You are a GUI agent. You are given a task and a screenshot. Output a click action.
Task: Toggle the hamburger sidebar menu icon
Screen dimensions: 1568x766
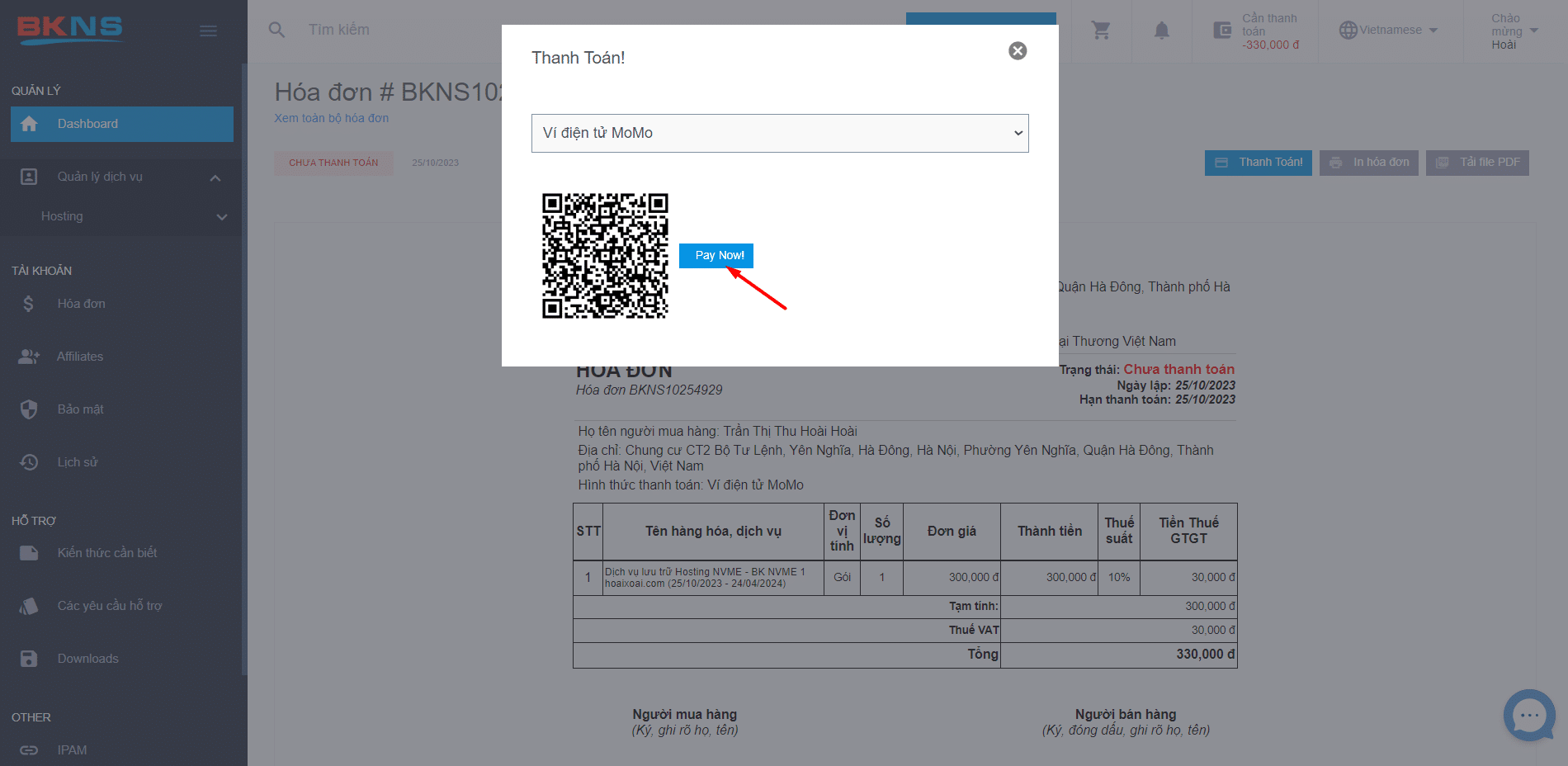tap(208, 31)
